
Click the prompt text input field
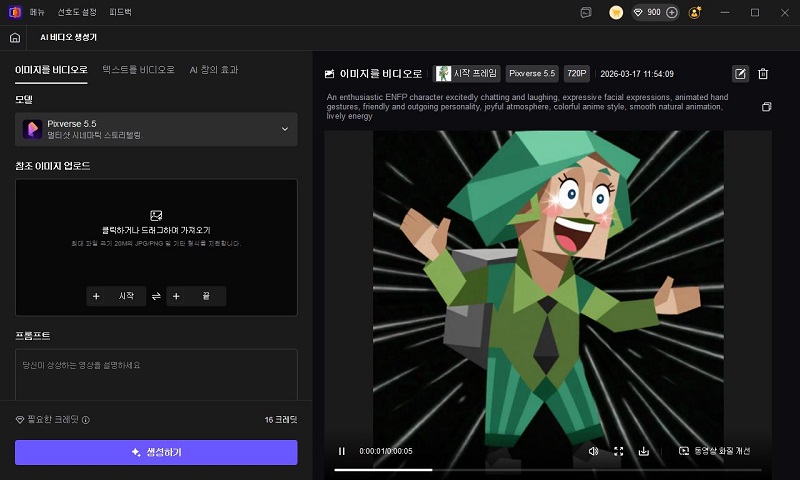pos(156,375)
